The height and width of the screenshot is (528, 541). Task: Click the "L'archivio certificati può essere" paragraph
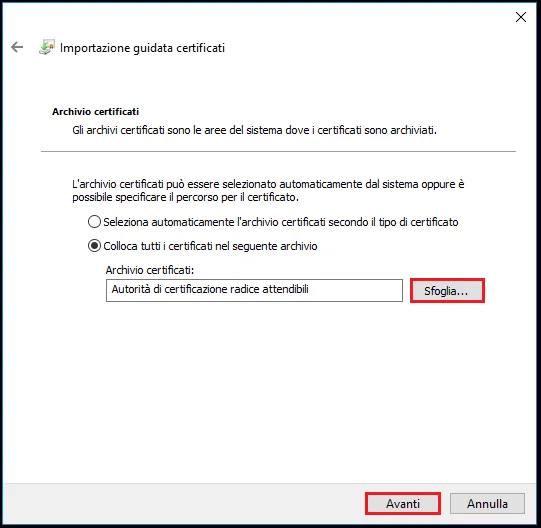click(268, 190)
